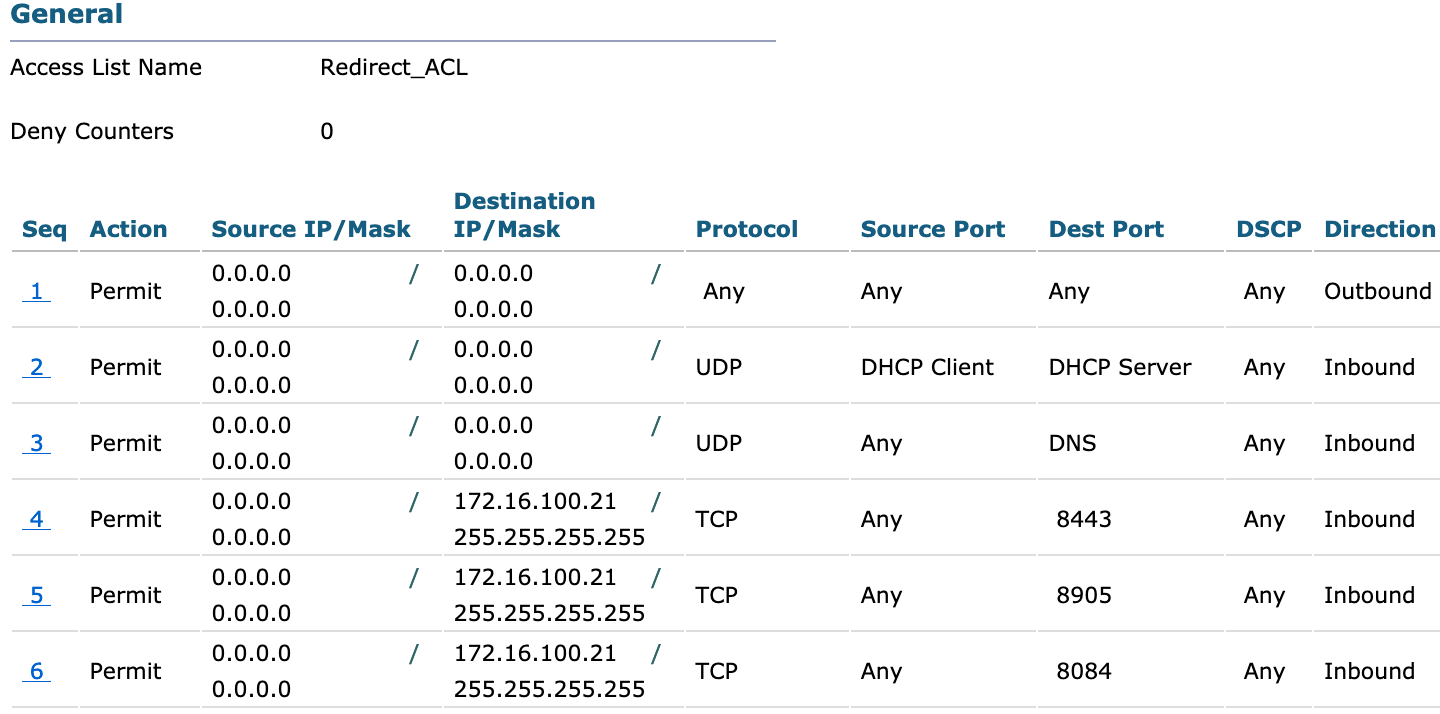1440x714 pixels.
Task: Click the Action column header
Action: pos(128,229)
